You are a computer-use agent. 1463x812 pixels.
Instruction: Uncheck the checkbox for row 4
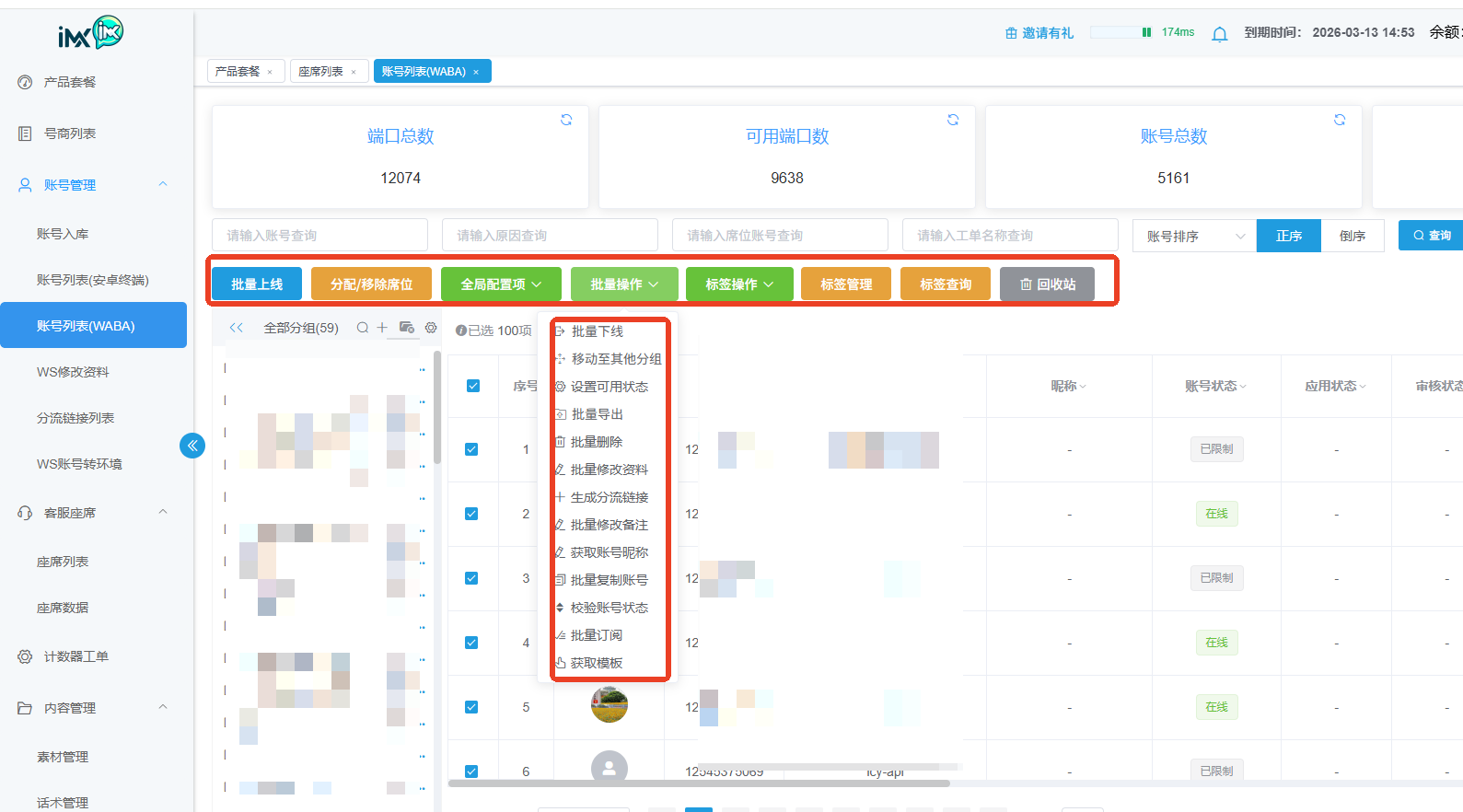coord(471,643)
